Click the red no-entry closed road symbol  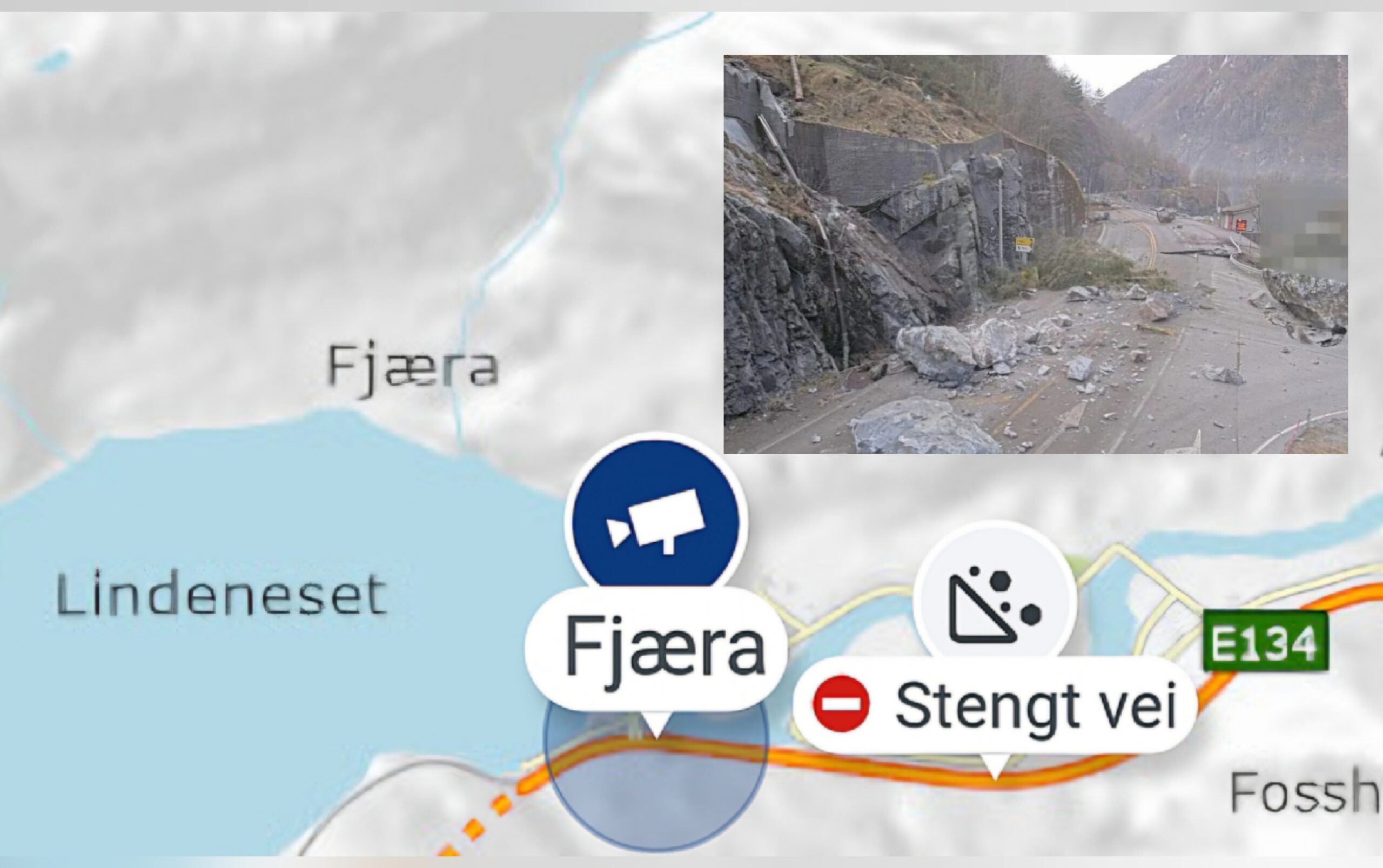tap(841, 704)
